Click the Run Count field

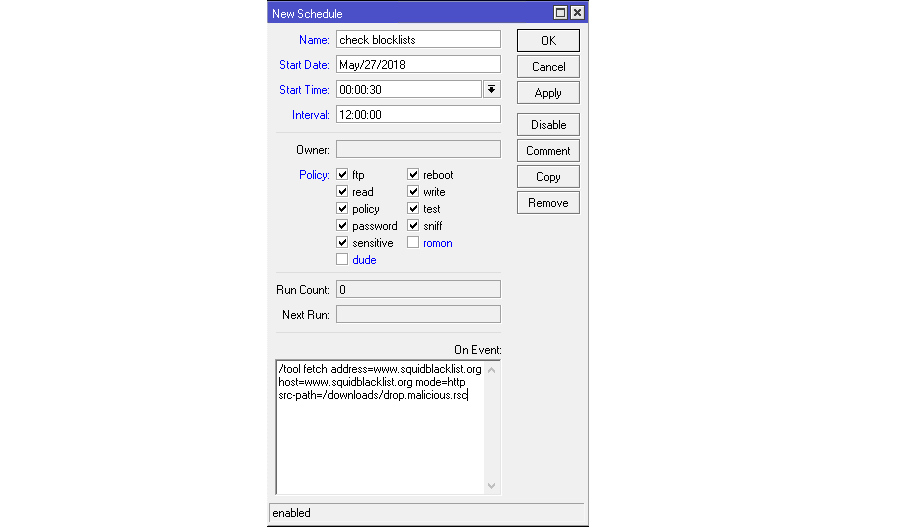pos(418,289)
